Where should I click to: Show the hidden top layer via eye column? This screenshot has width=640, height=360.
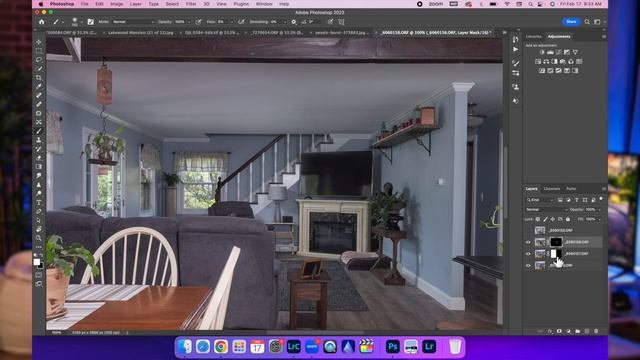tap(528, 231)
